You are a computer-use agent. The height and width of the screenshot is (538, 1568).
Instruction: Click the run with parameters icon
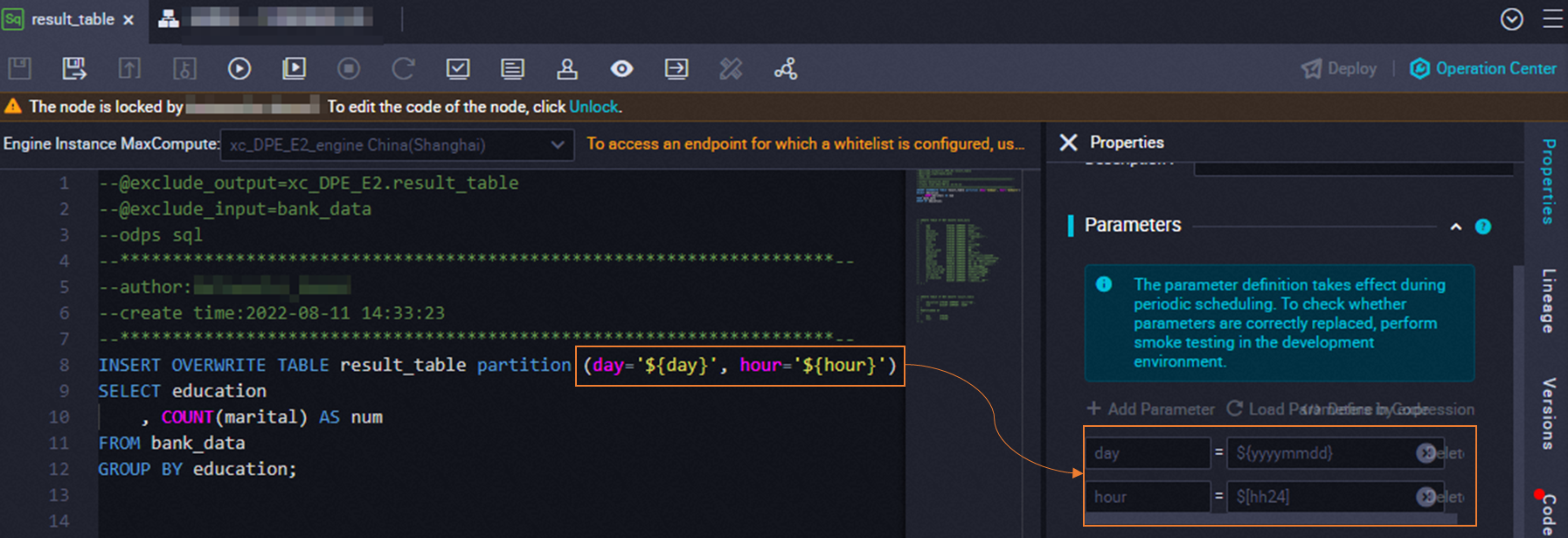click(x=294, y=68)
